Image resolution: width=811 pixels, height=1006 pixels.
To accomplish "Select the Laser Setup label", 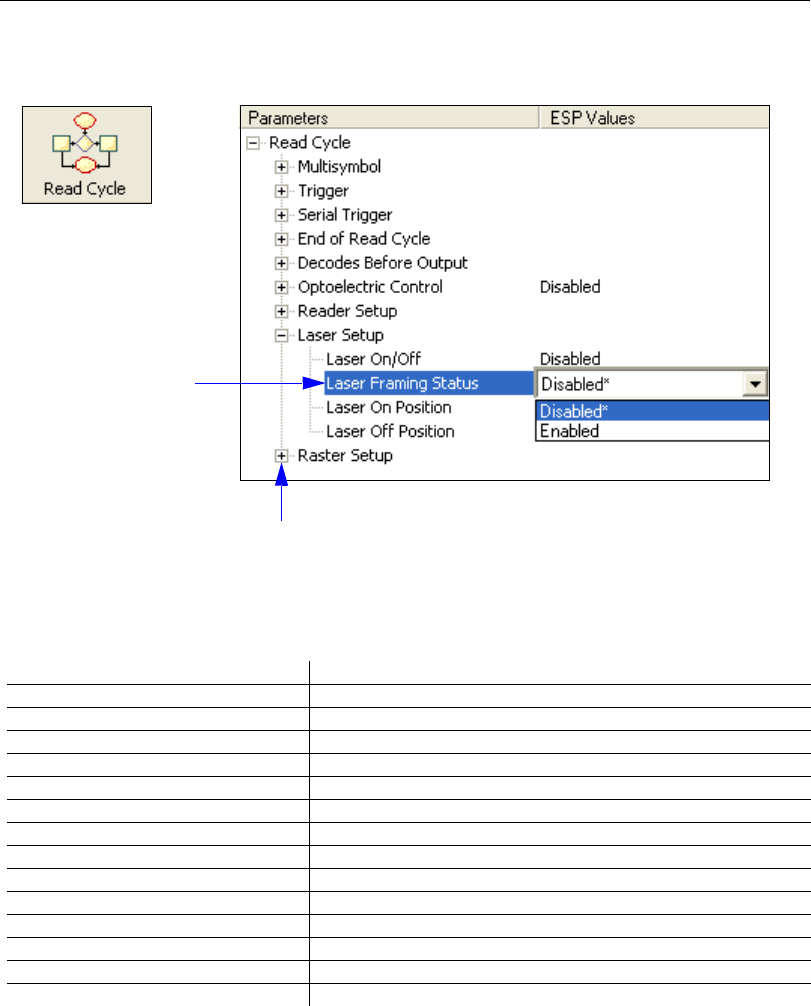I will pos(341,336).
